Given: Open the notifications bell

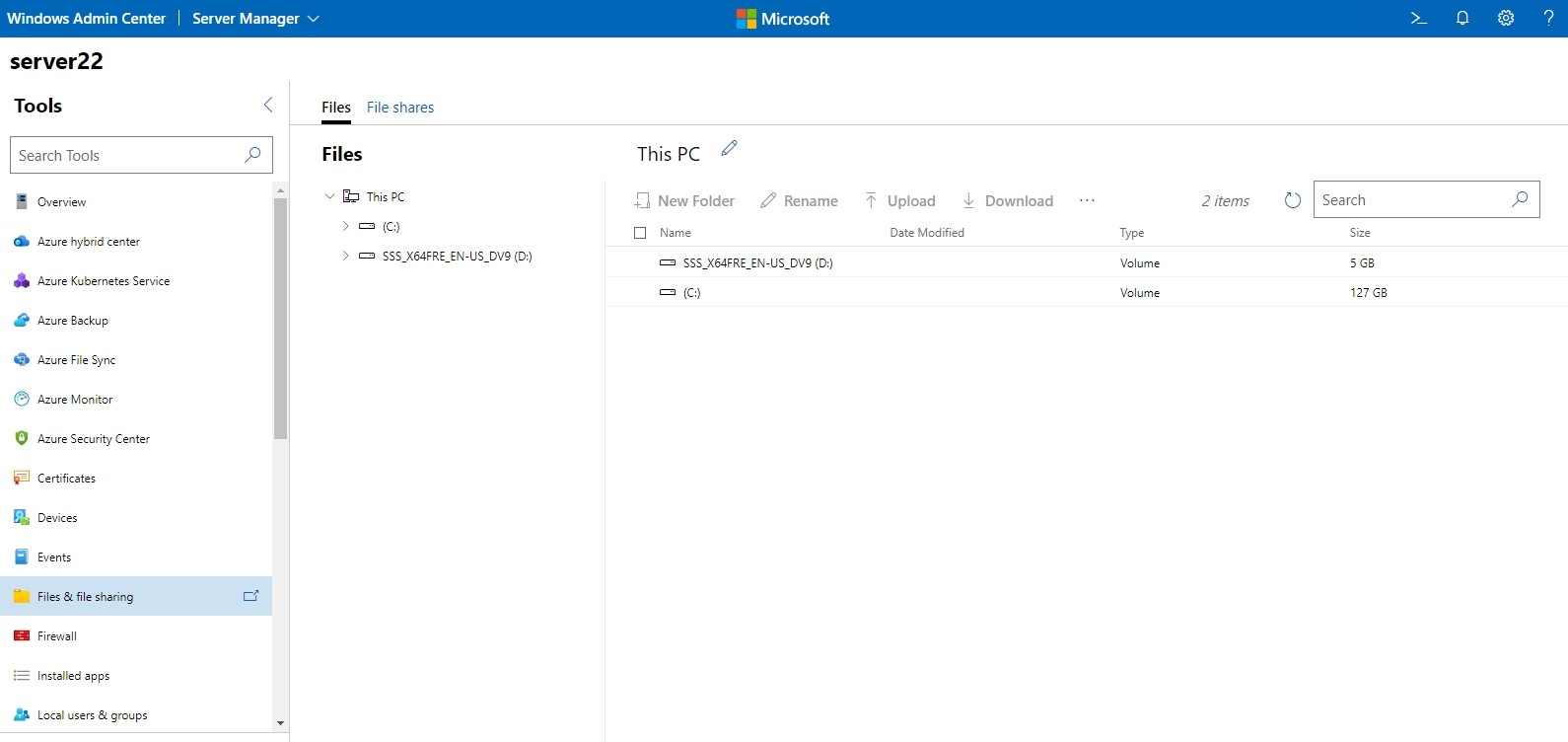Looking at the screenshot, I should 1462,18.
